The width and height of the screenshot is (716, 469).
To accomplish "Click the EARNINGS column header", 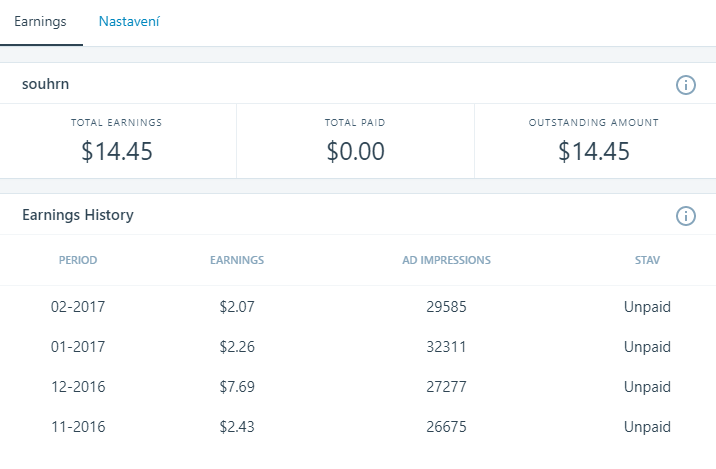I will tap(237, 260).
